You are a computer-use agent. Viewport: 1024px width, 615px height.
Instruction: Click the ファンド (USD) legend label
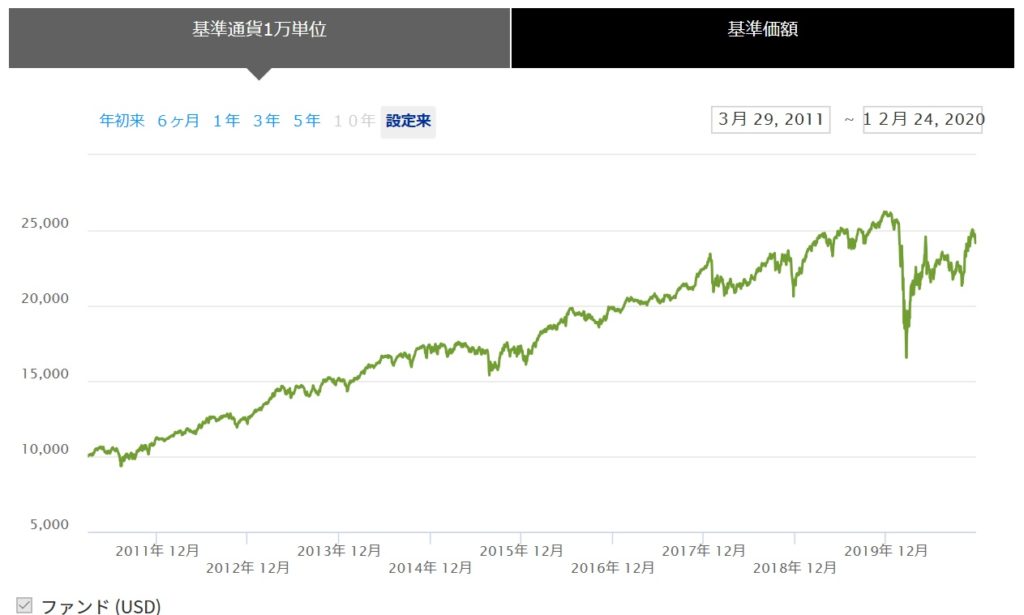pos(101,606)
